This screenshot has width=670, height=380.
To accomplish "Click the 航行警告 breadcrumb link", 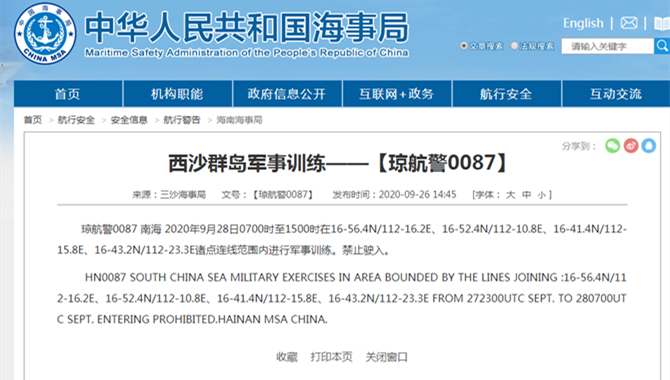I will pyautogui.click(x=182, y=120).
